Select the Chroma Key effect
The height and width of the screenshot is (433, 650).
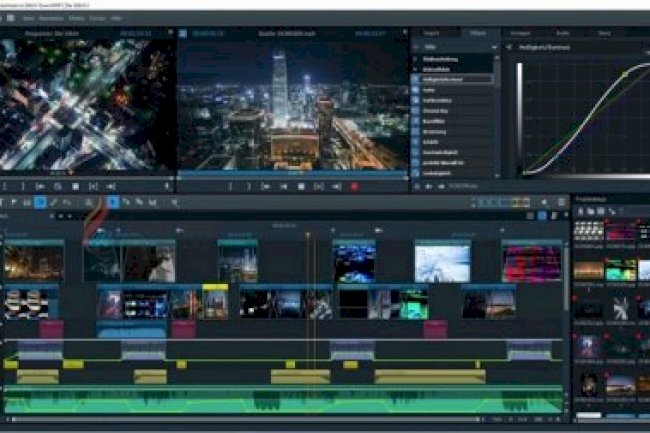click(x=452, y=111)
